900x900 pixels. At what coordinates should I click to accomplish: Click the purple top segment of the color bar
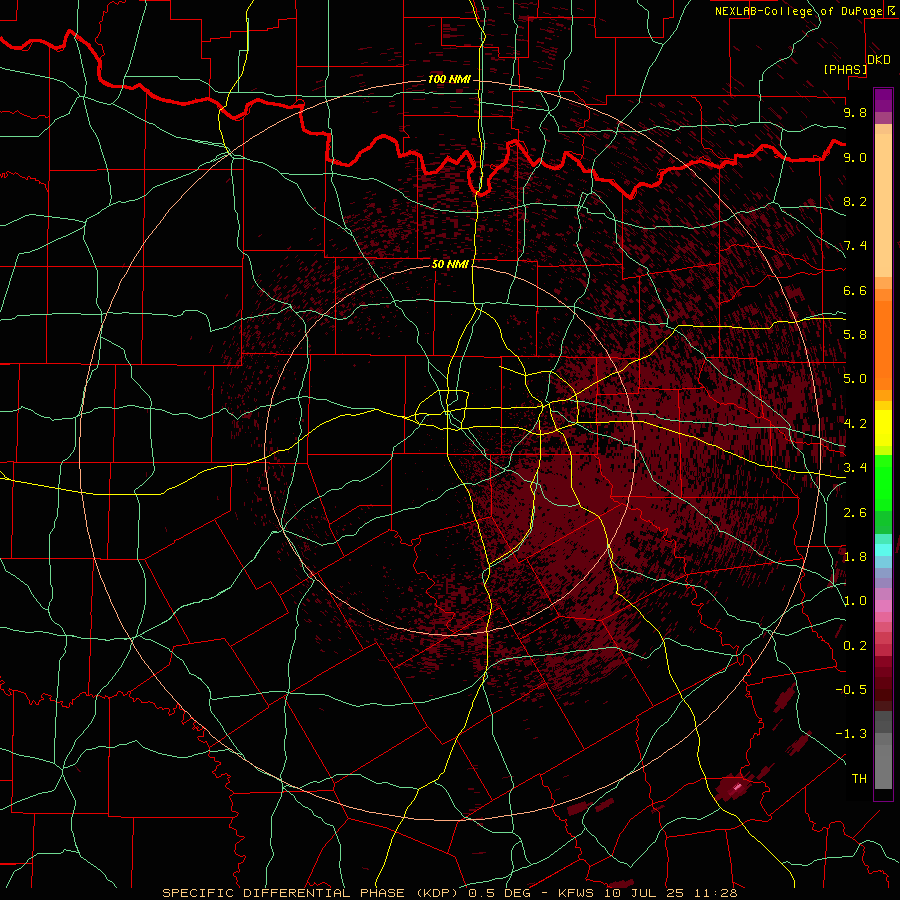click(883, 100)
